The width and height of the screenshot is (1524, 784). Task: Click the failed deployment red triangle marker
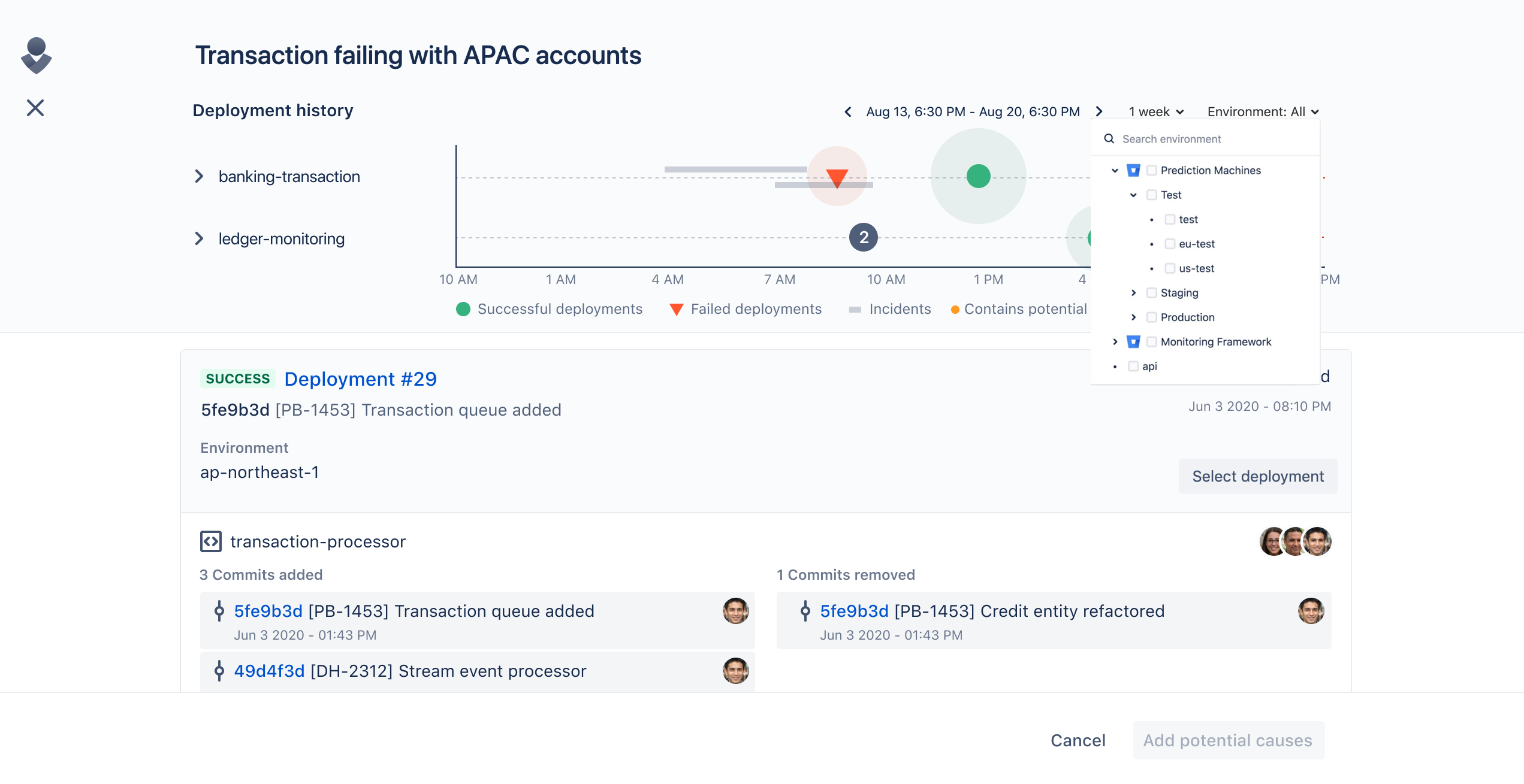pos(837,178)
